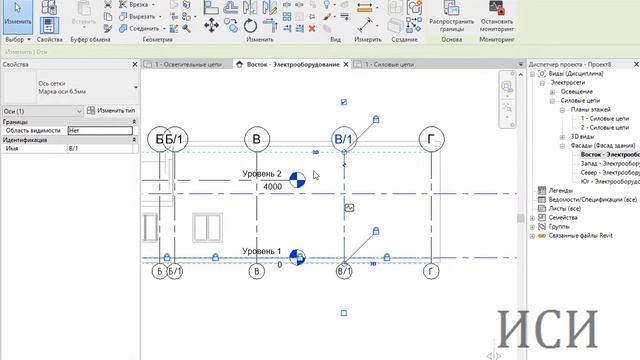Click the elbow break symbol on В/1 axis
Screen dimensions: 640x360
tap(344, 165)
